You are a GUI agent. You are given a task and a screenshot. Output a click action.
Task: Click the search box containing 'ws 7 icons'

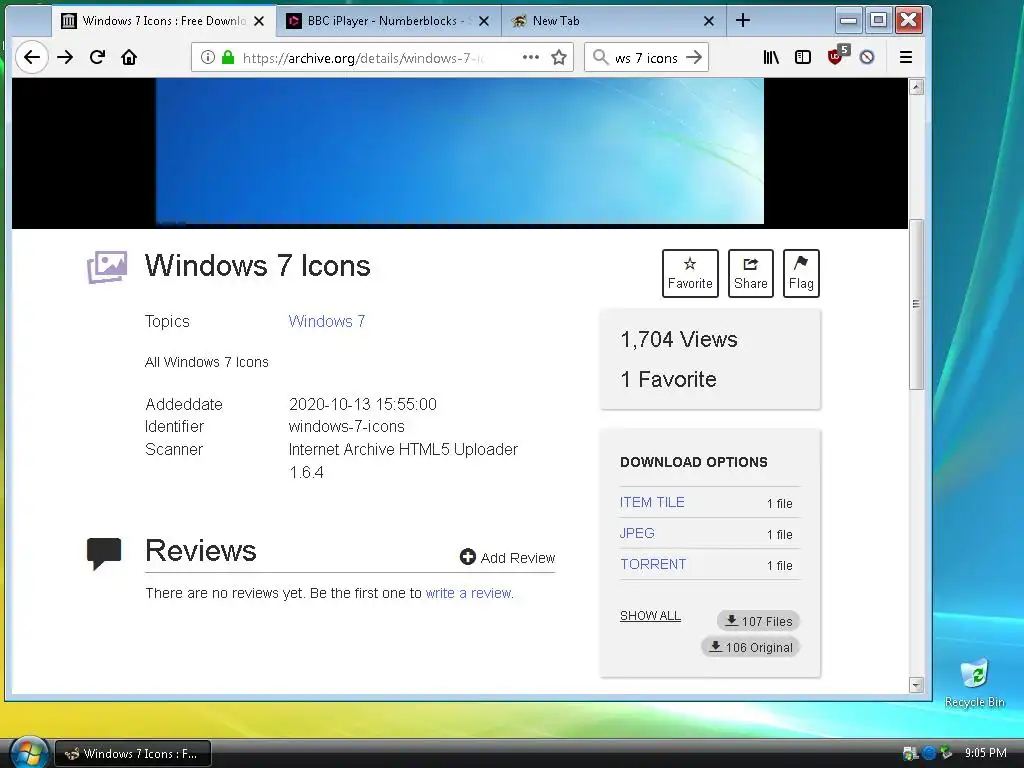(647, 57)
